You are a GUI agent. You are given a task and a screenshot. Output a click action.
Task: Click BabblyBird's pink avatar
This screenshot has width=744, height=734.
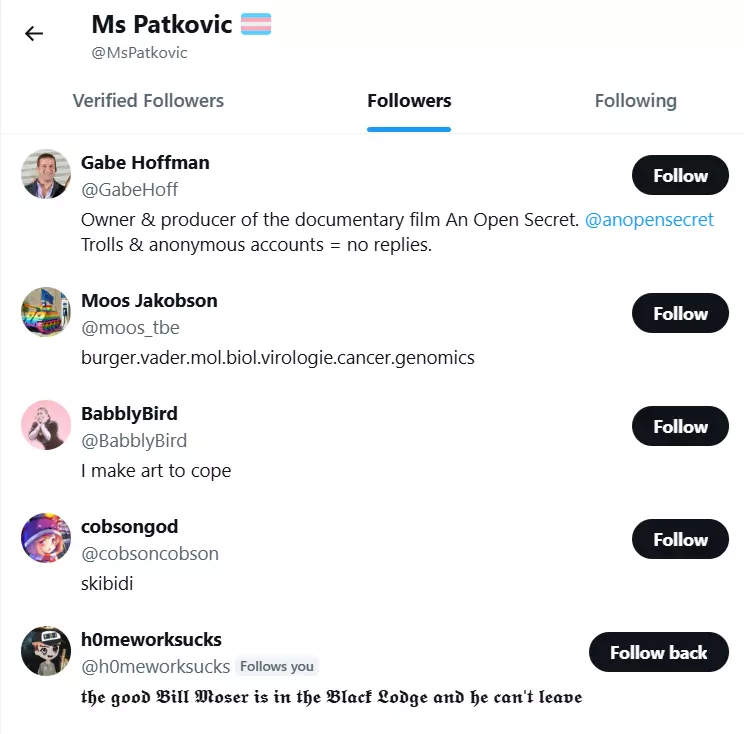pos(45,426)
